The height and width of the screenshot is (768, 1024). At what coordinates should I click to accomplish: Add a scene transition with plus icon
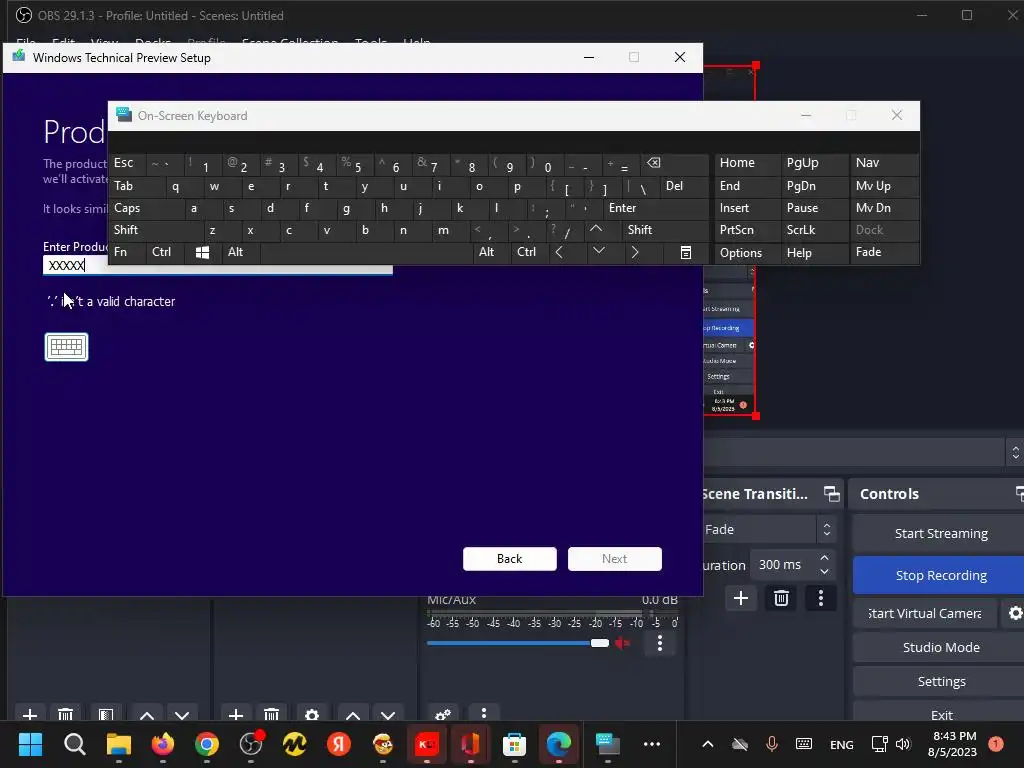click(741, 598)
